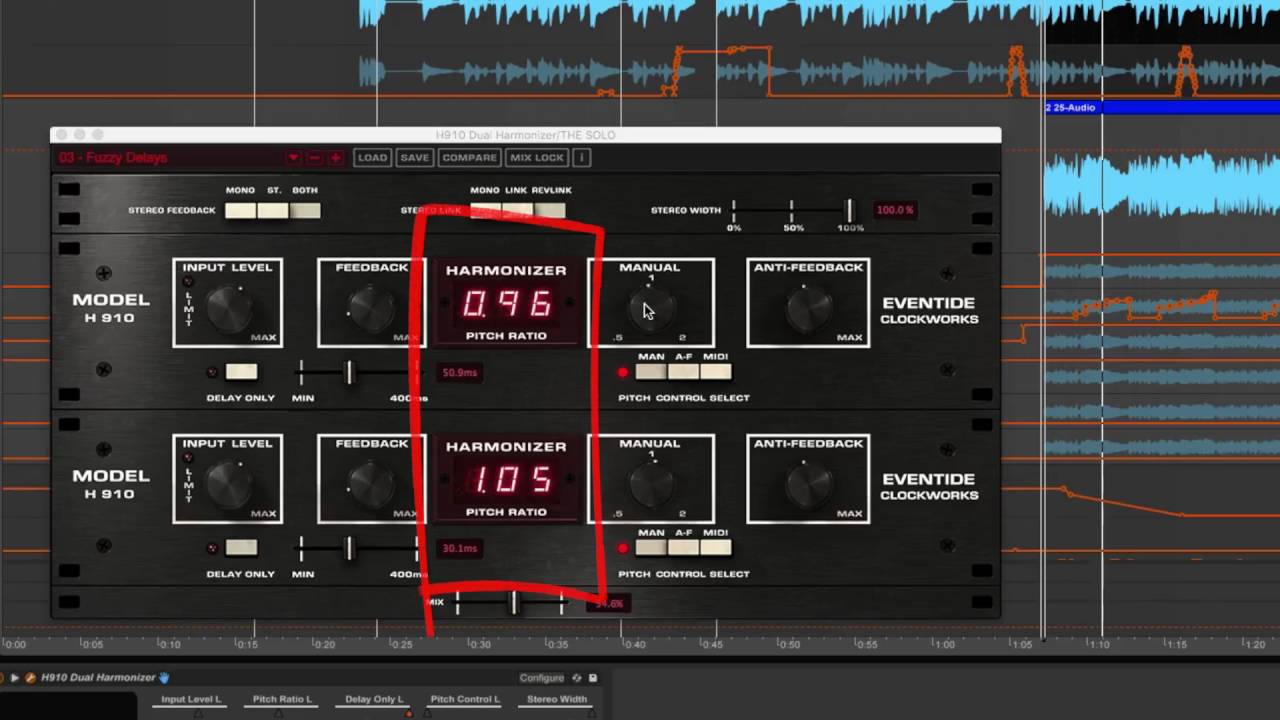The height and width of the screenshot is (720, 1280).
Task: Click the MIX slider handle
Action: (x=514, y=603)
